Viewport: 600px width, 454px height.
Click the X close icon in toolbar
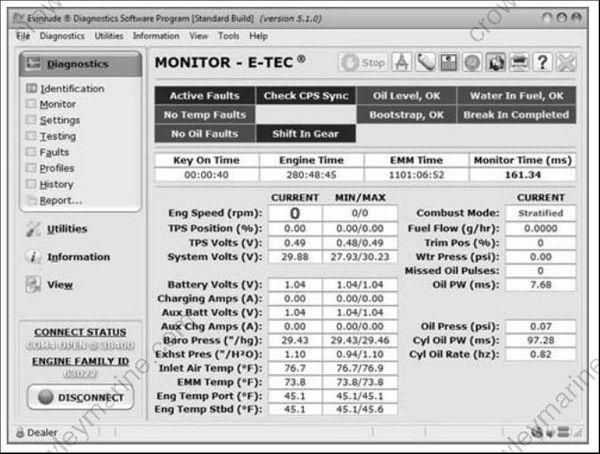[x=566, y=62]
